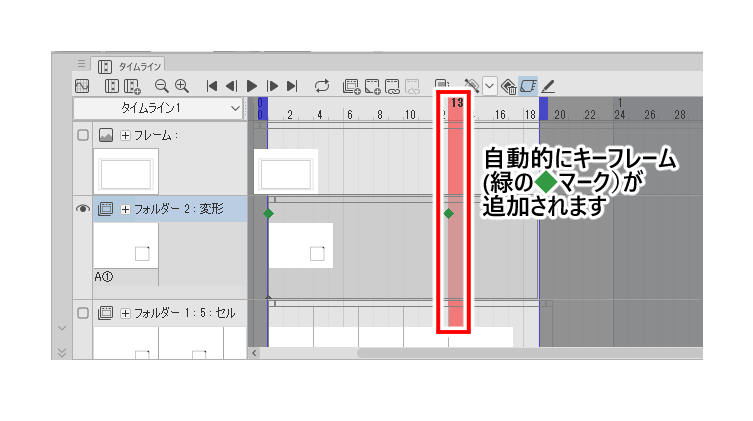
Task: Go to the next frame
Action: [x=273, y=86]
